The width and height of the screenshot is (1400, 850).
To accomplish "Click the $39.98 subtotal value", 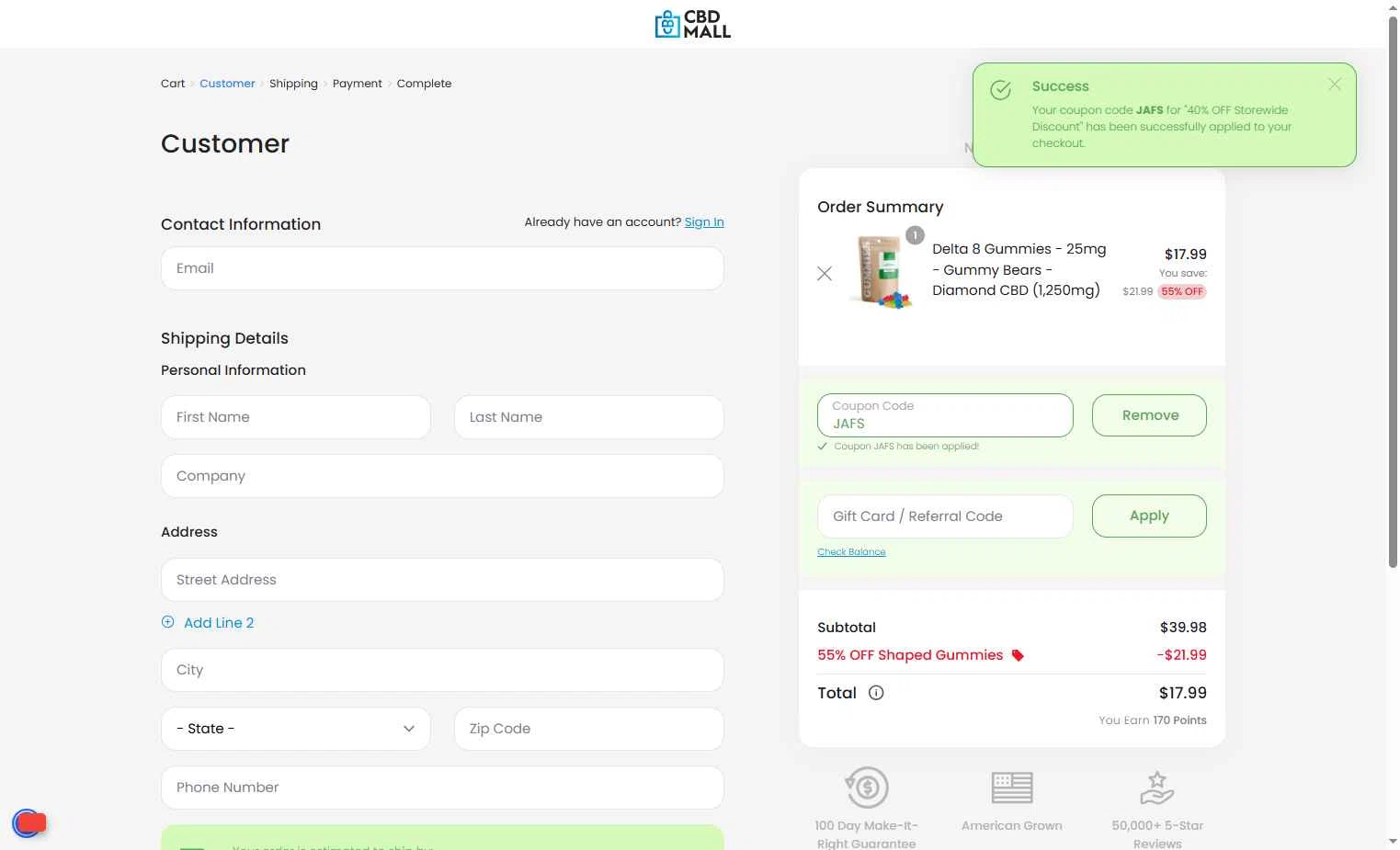I will (1183, 628).
